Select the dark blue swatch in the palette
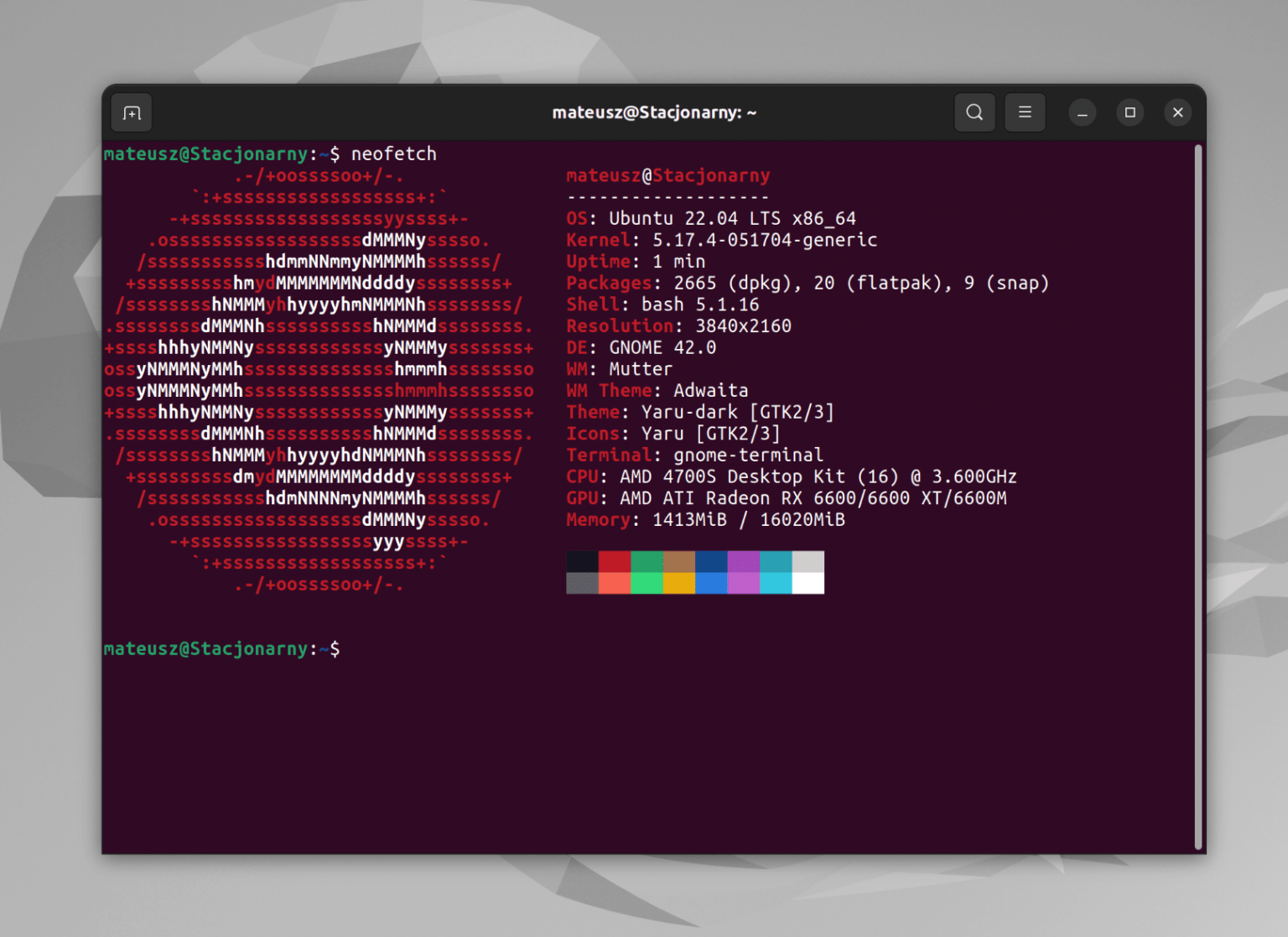 [x=711, y=562]
